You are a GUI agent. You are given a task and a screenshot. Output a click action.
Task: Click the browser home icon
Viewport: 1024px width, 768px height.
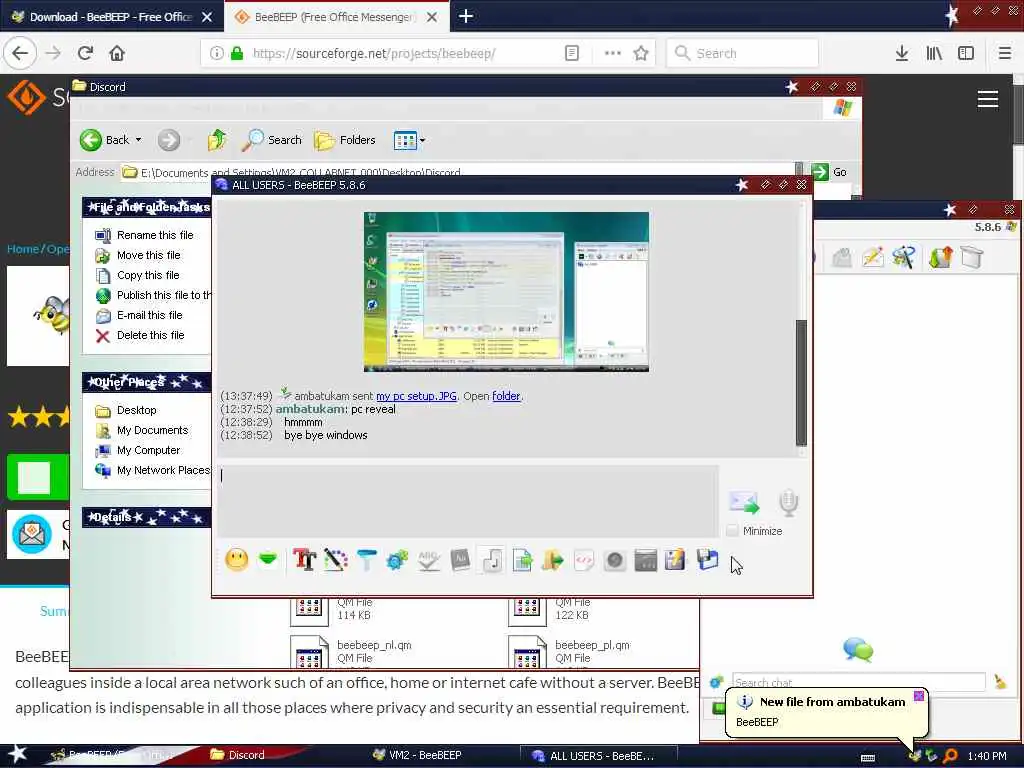pyautogui.click(x=117, y=53)
